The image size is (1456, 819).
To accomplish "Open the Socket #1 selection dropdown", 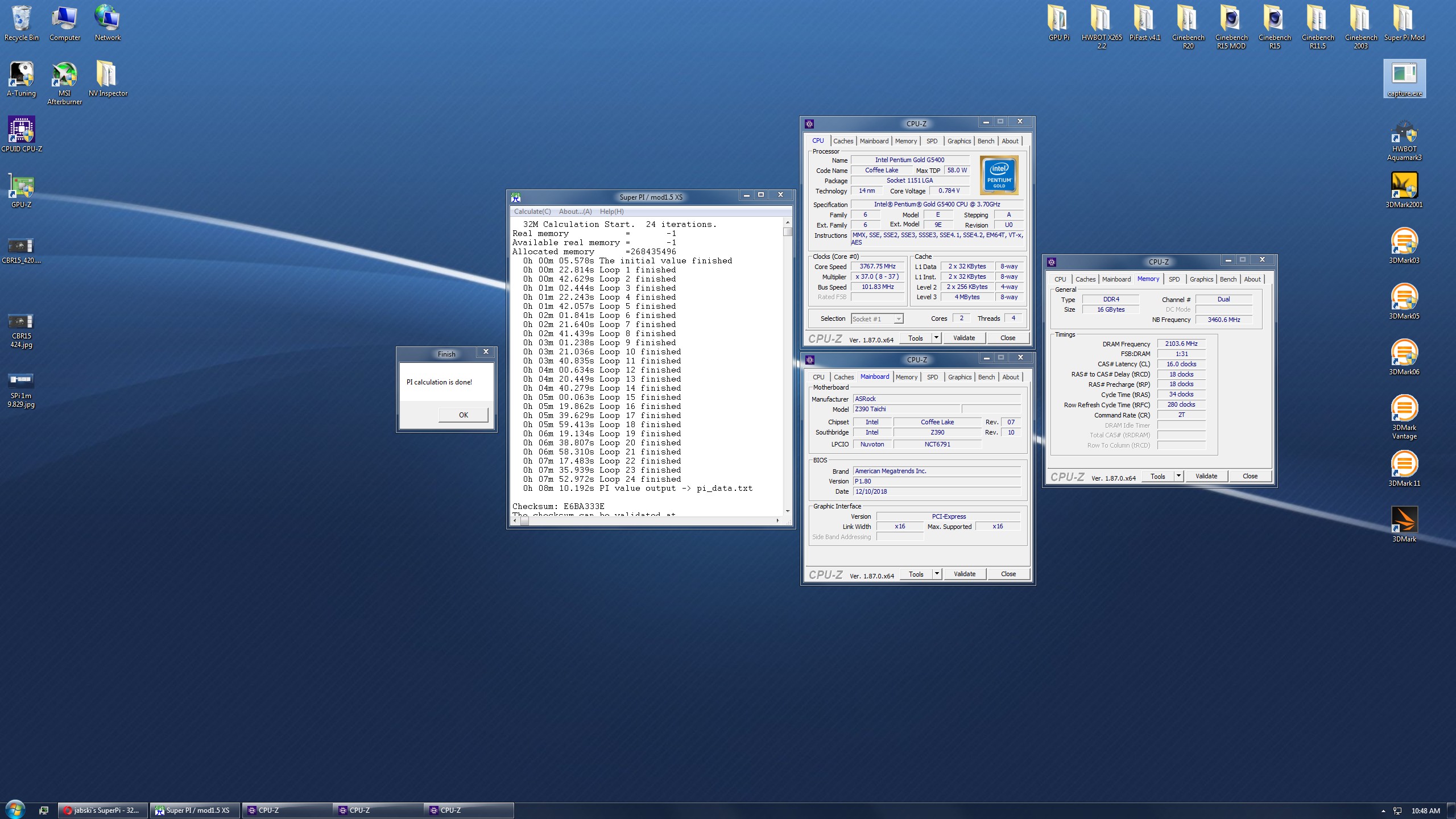I will click(877, 319).
